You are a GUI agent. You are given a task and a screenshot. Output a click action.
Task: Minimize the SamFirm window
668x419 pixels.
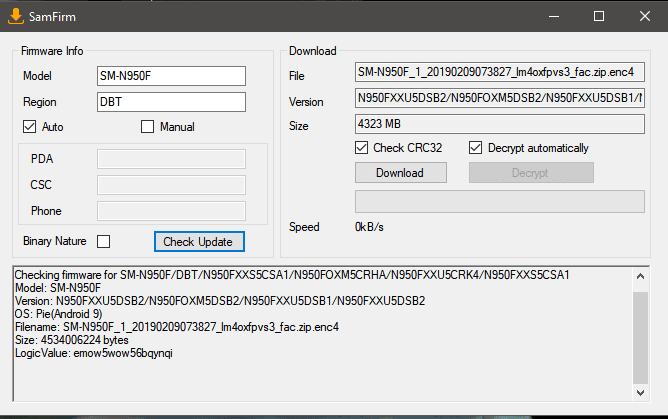tap(554, 17)
